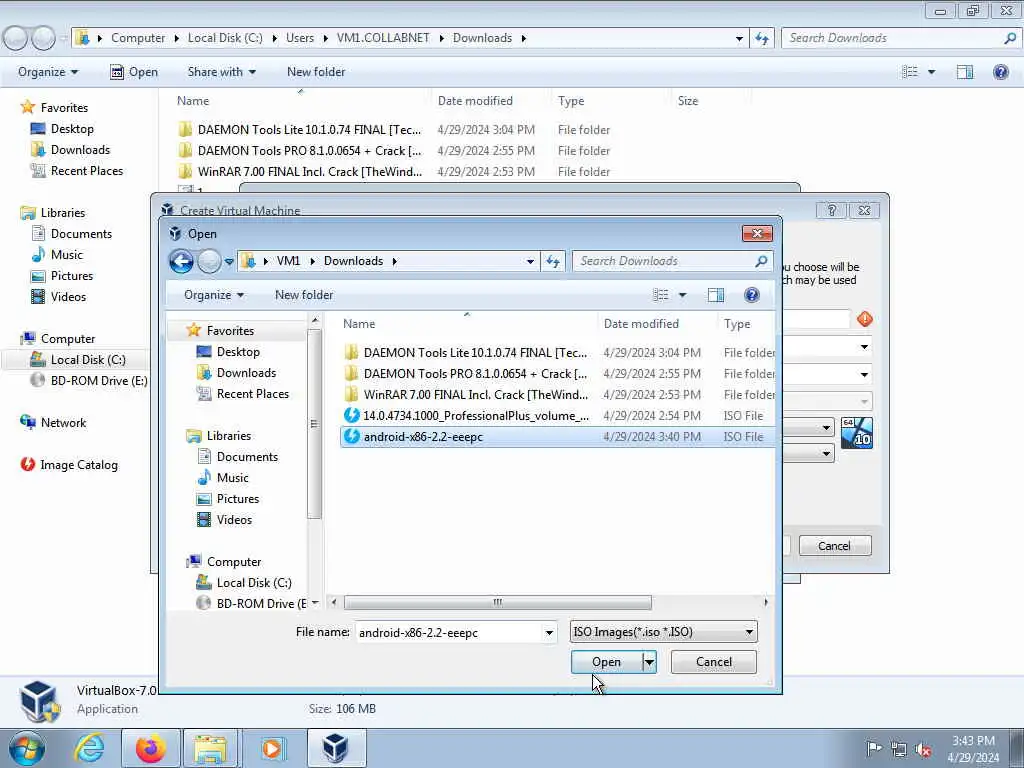The height and width of the screenshot is (768, 1024).
Task: Launch Internet Explorer from the taskbar
Action: [x=89, y=748]
